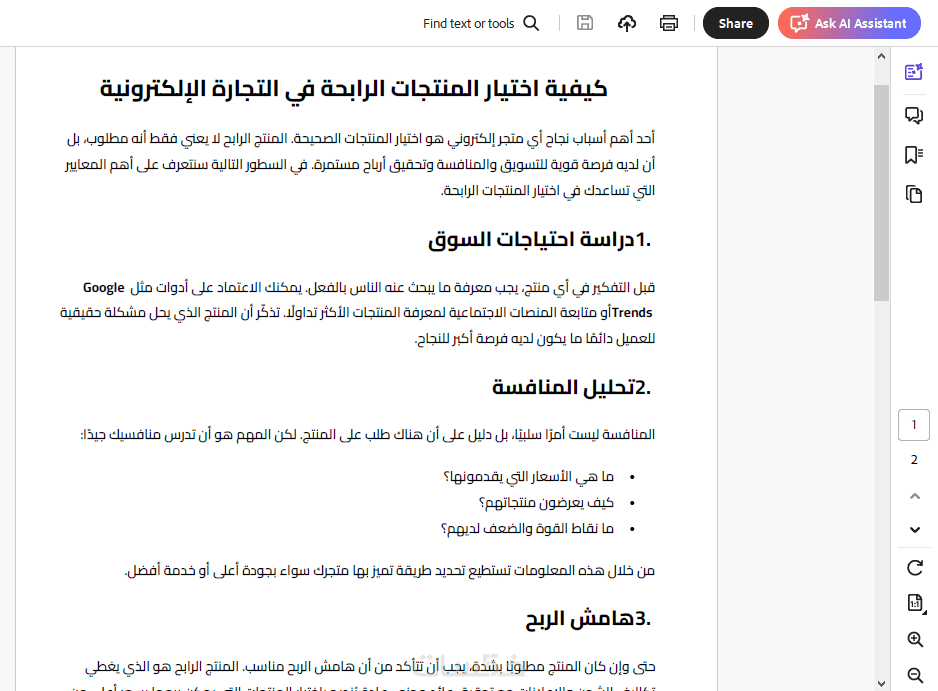Screen dimensions: 938x691
Task: Open the comments panel icon
Action: tap(913, 115)
